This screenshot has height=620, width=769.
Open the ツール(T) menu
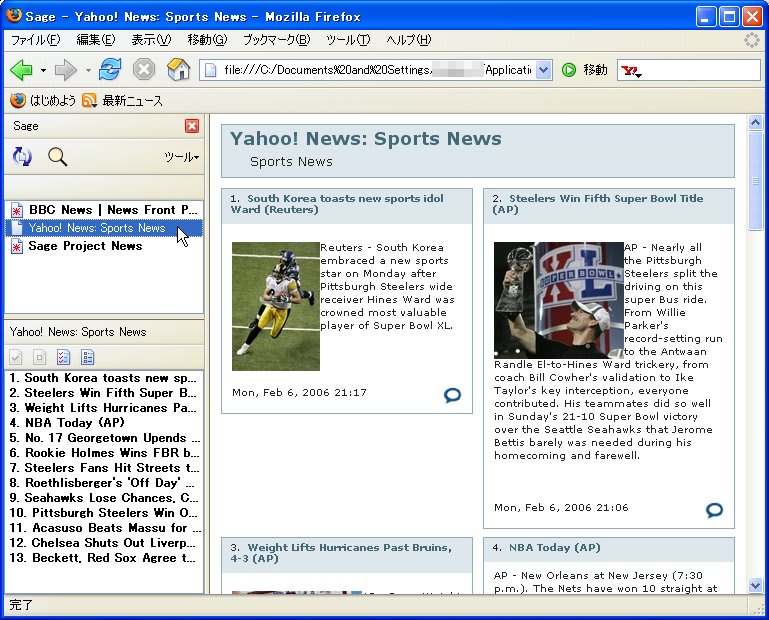(348, 40)
